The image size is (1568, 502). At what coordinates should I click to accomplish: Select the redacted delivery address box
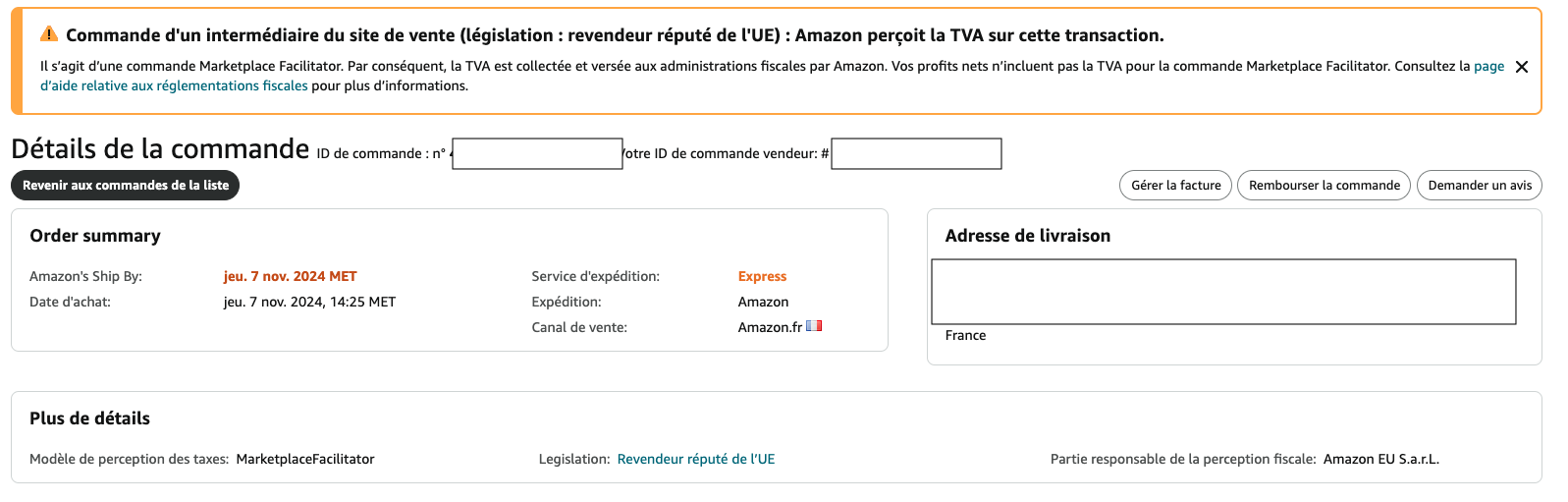(x=1223, y=292)
